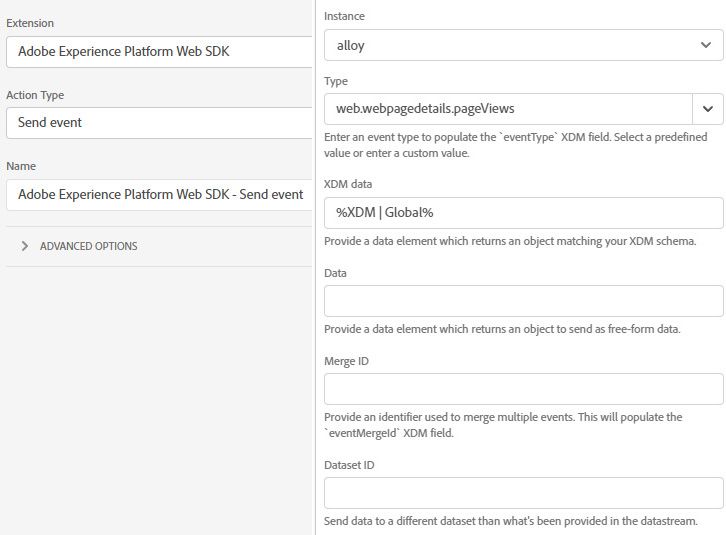The width and height of the screenshot is (726, 535).
Task: Open the Instance dropdown showing alloy
Action: coord(524,45)
